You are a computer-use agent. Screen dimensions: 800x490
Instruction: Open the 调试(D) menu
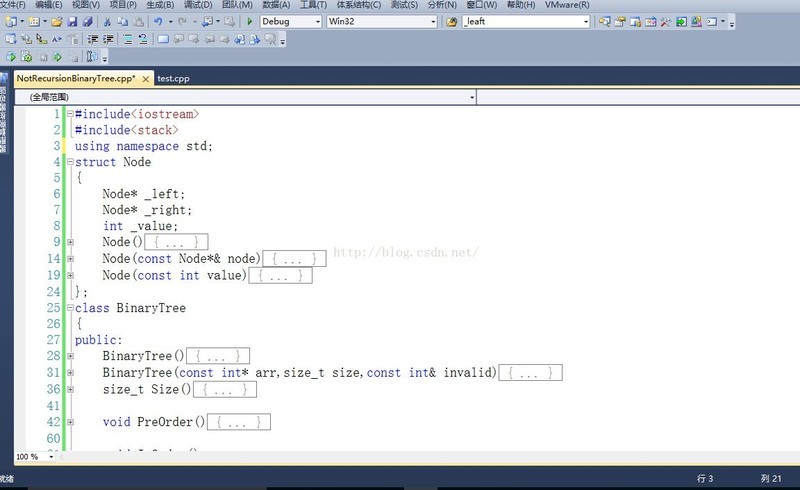click(x=198, y=5)
